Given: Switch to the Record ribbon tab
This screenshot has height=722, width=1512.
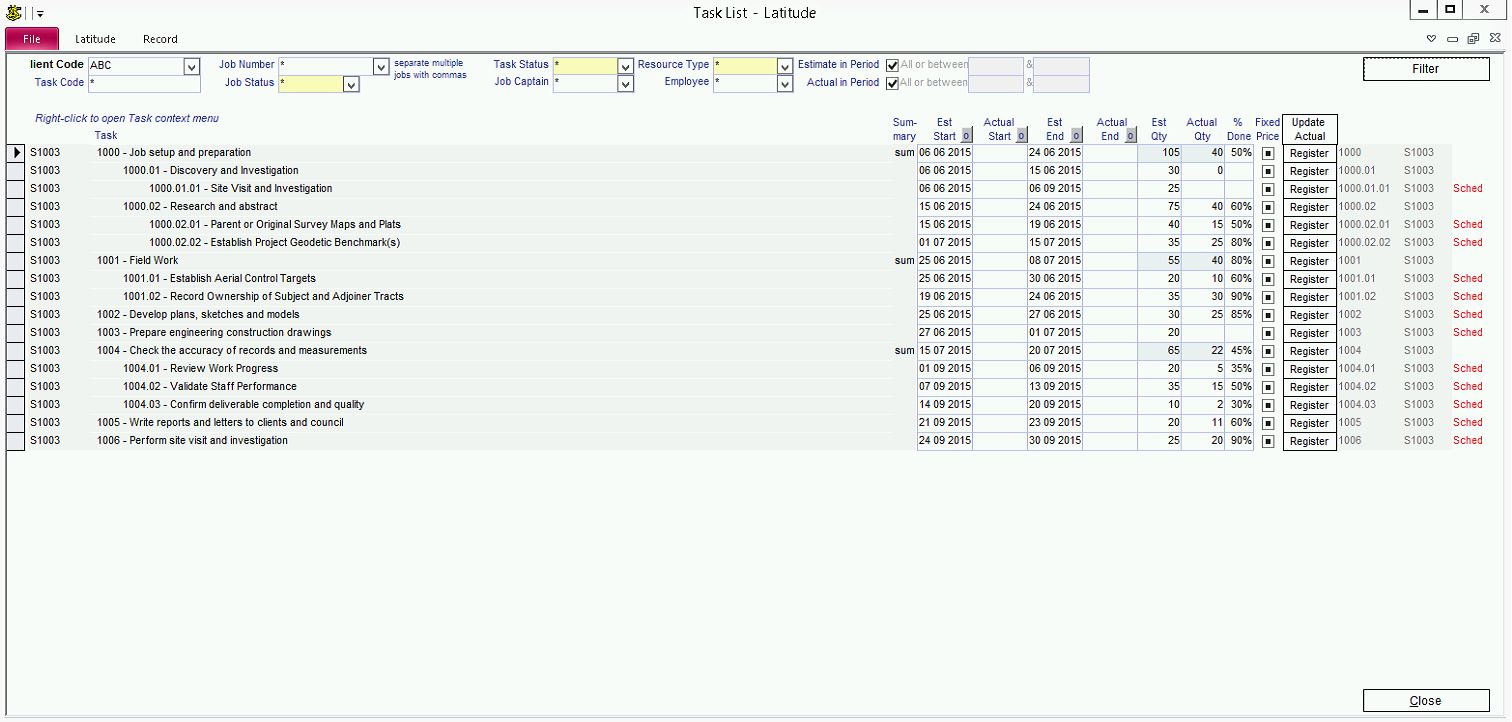Looking at the screenshot, I should (160, 39).
